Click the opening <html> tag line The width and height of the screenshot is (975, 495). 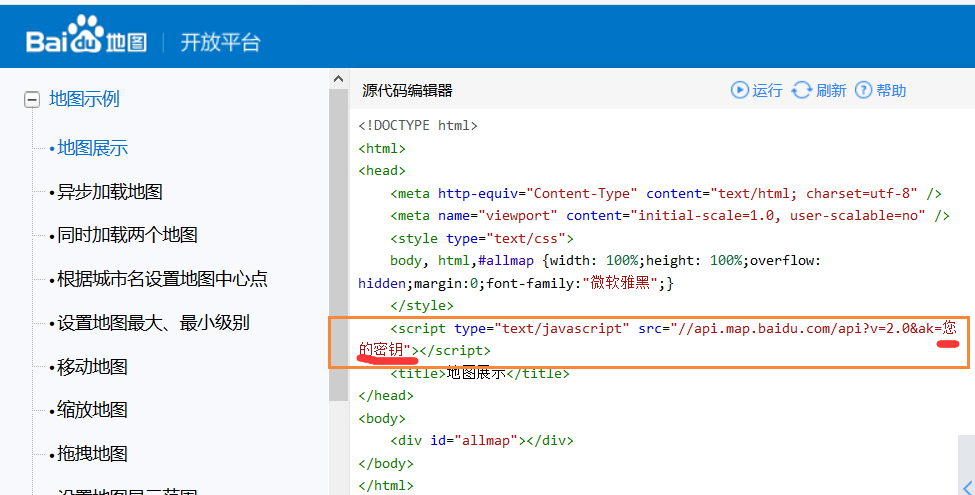382,149
